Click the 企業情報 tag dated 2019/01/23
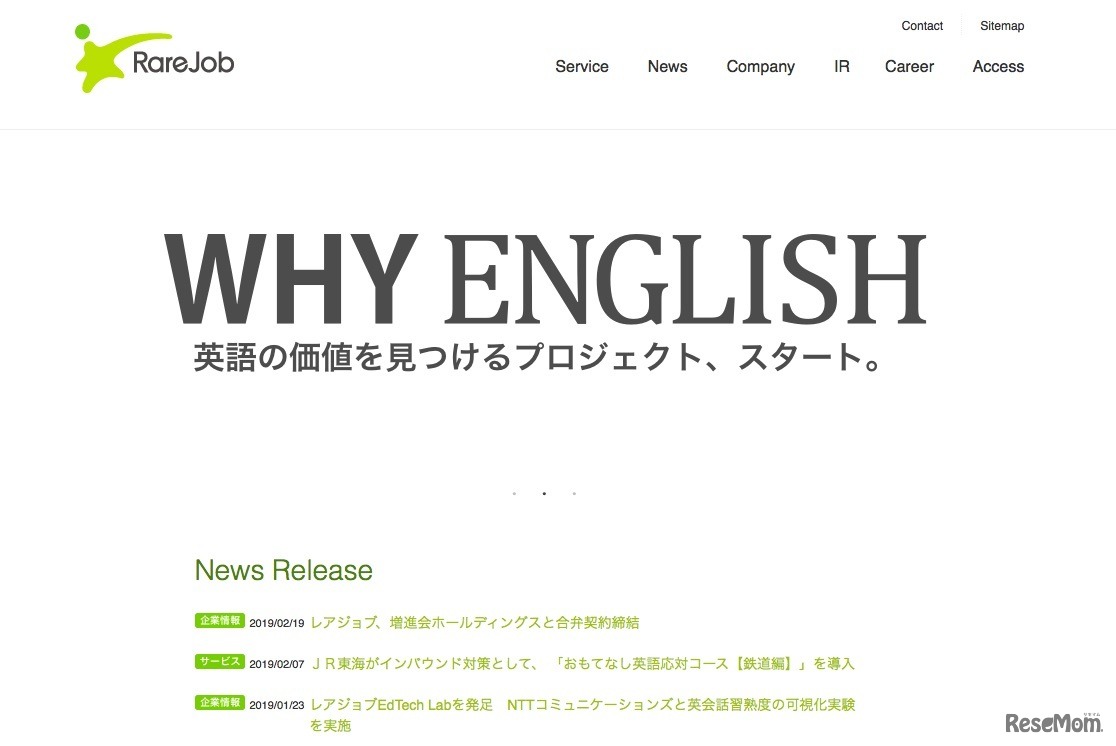 tap(220, 703)
